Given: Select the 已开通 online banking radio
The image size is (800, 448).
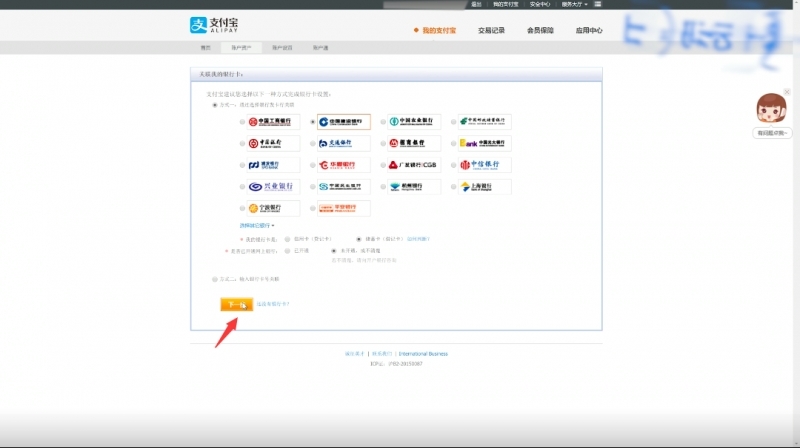Looking at the screenshot, I should 287,251.
